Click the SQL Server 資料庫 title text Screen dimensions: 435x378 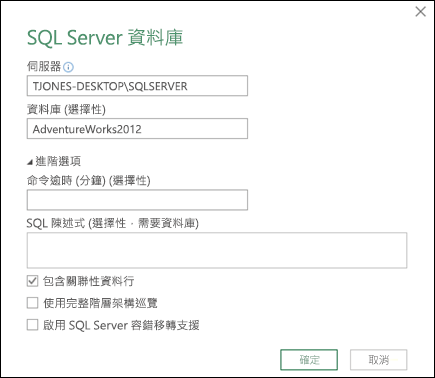[105, 37]
